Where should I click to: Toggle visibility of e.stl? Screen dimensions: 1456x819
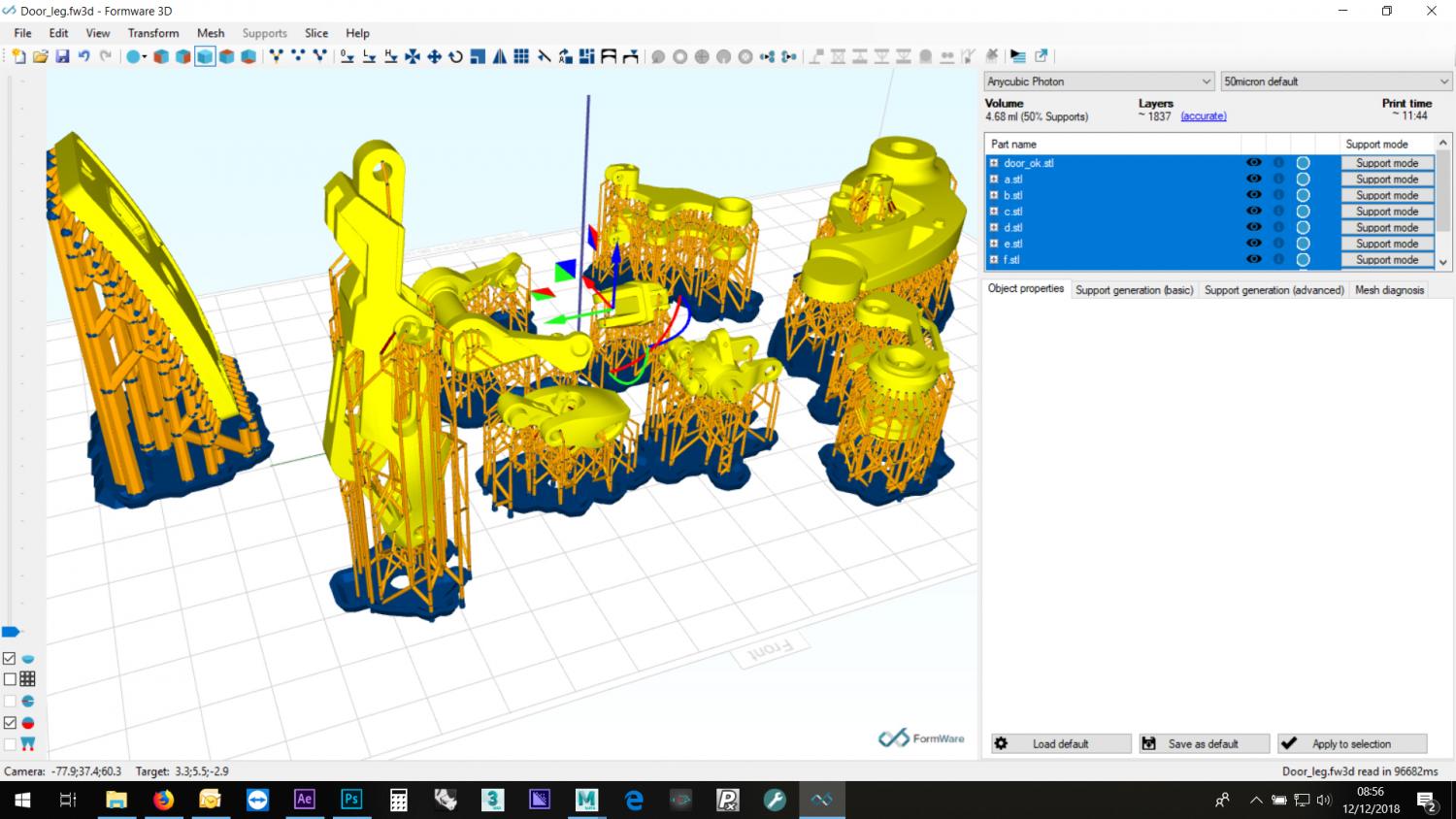point(1253,243)
